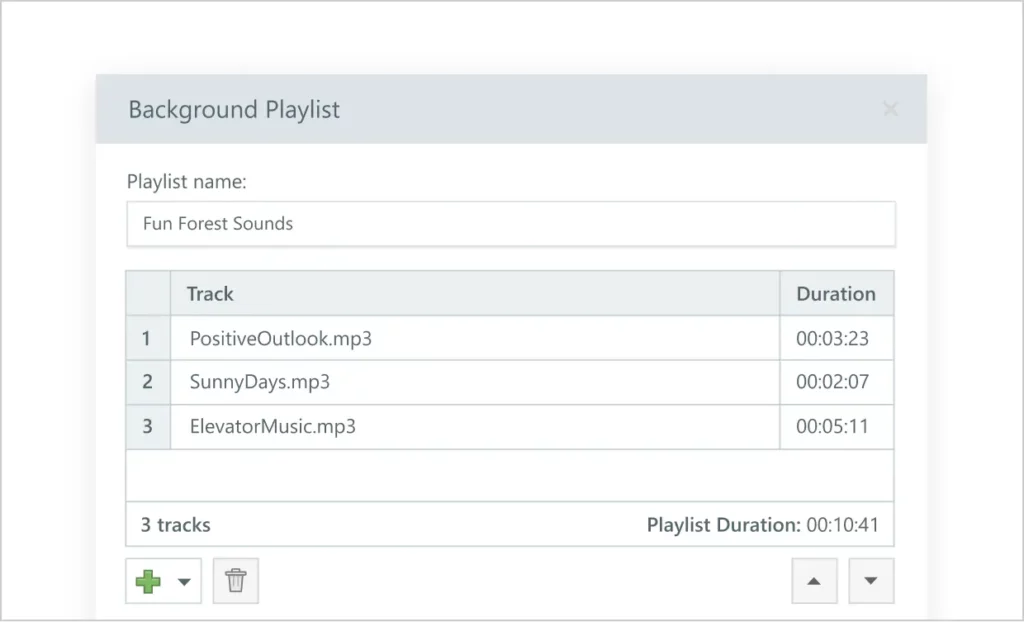Select the ElevatorMusic.mp3 track
Viewport: 1024px width, 622px height.
point(273,426)
